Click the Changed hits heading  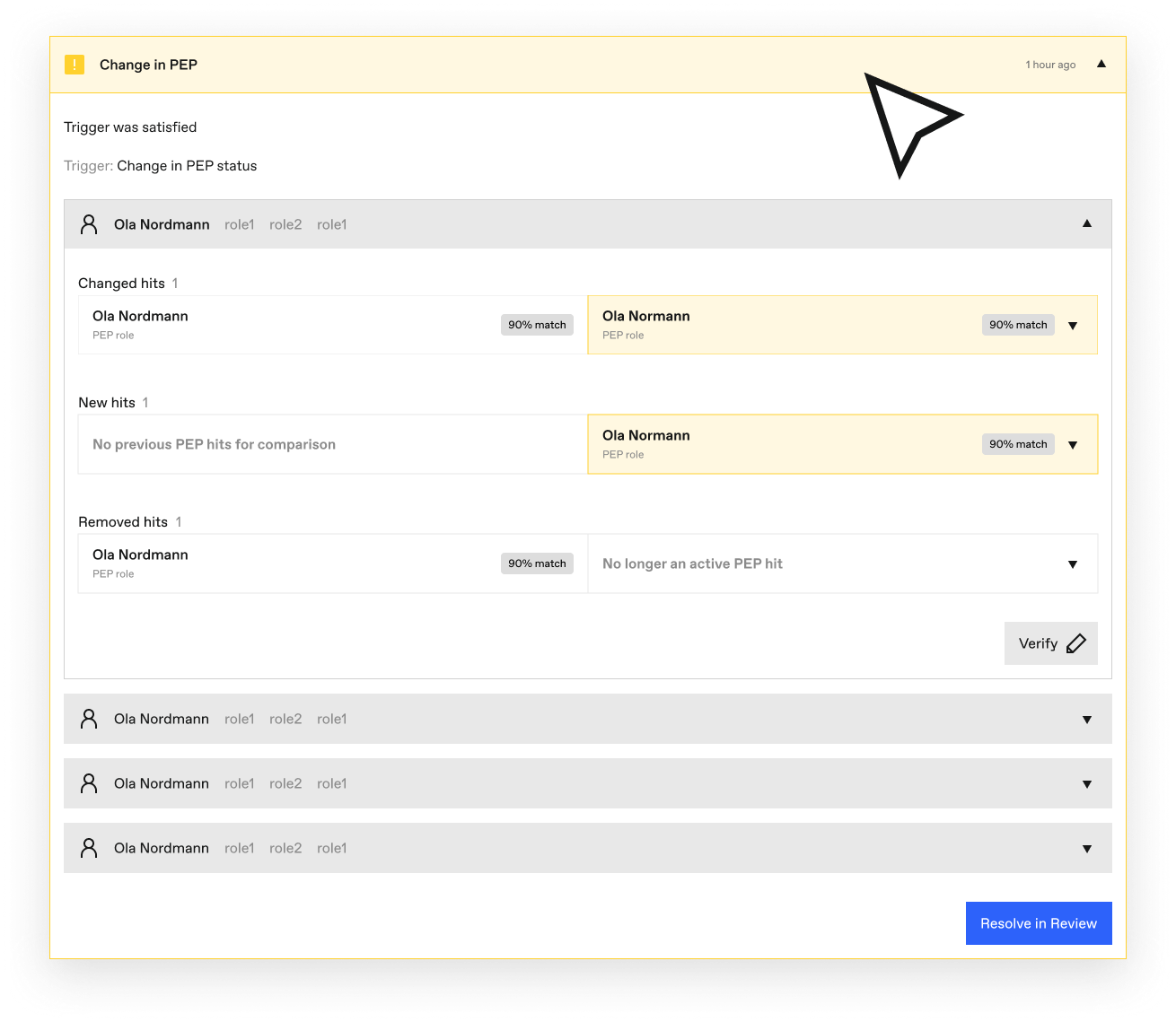(x=121, y=284)
